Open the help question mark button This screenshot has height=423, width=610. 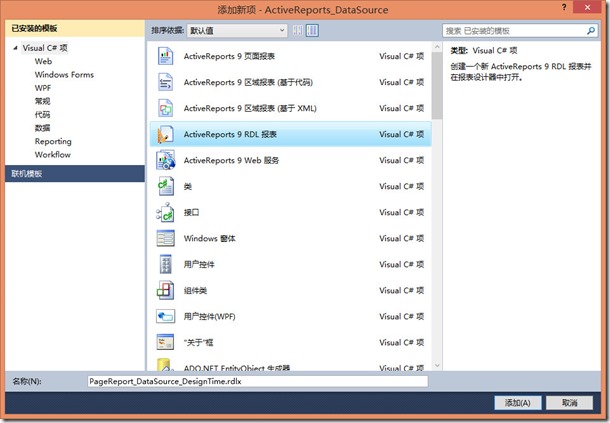564,7
